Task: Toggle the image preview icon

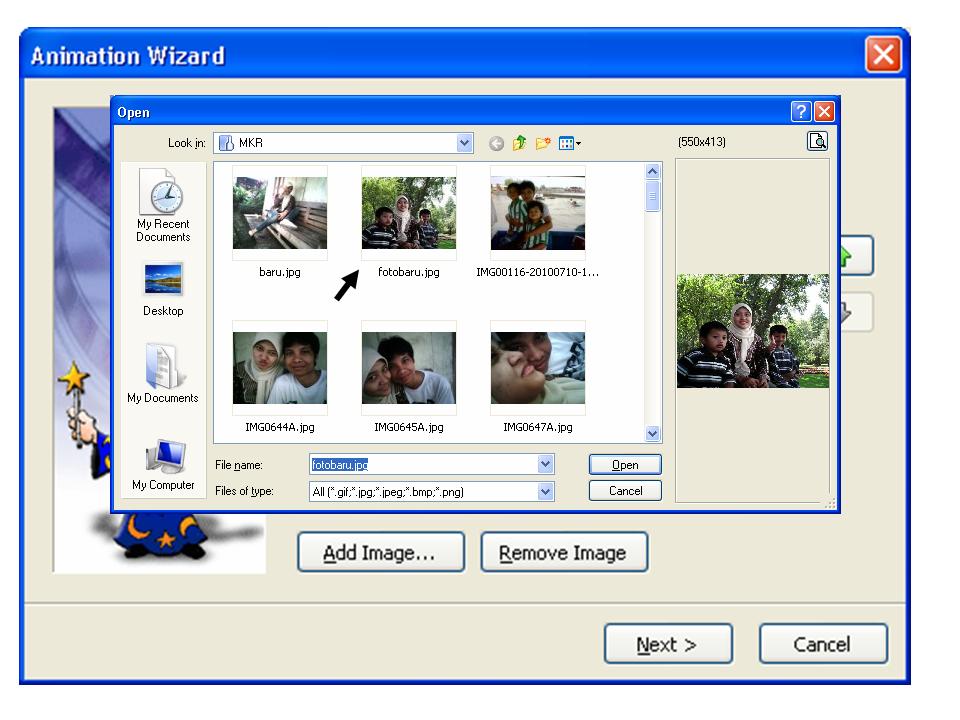Action: (x=817, y=141)
